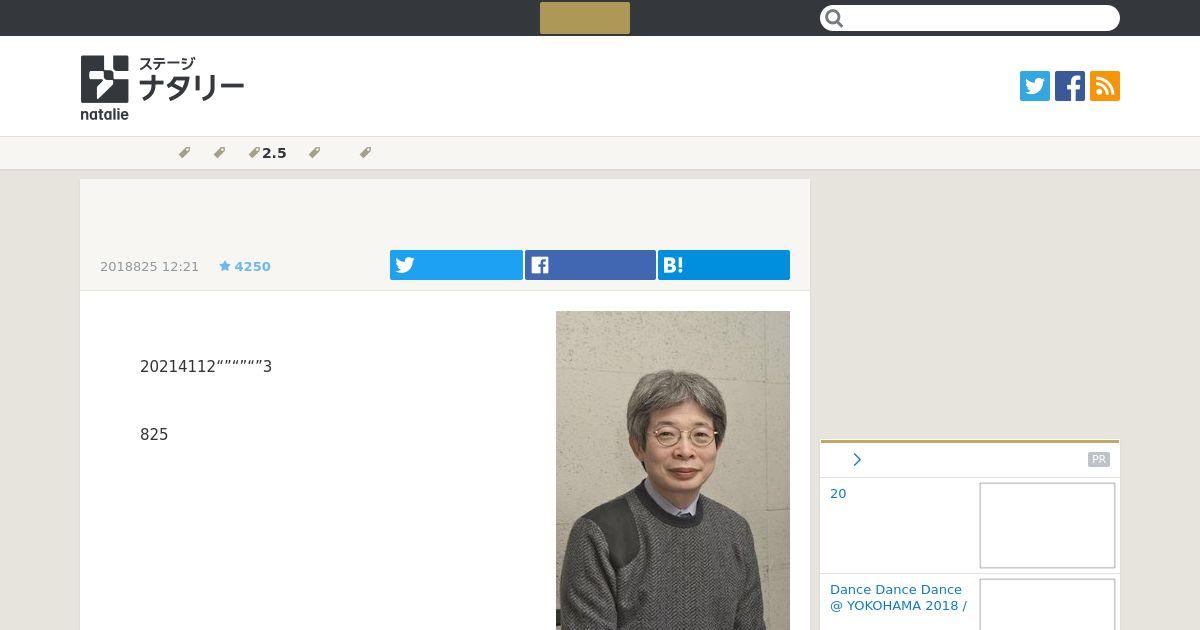1200x630 pixels.
Task: Click the star count 4250
Action: tap(245, 266)
